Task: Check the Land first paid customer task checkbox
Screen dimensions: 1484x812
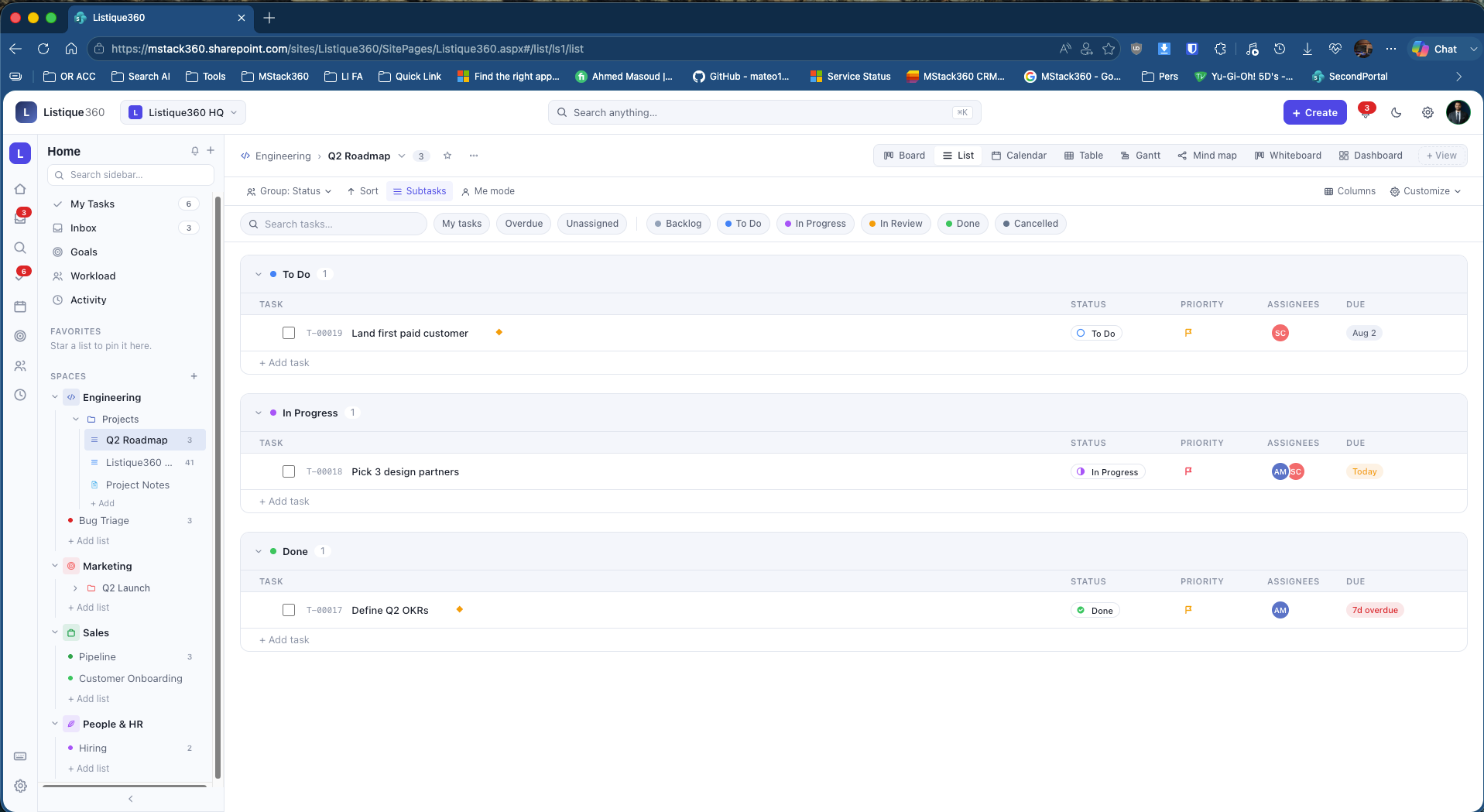Action: click(x=289, y=333)
